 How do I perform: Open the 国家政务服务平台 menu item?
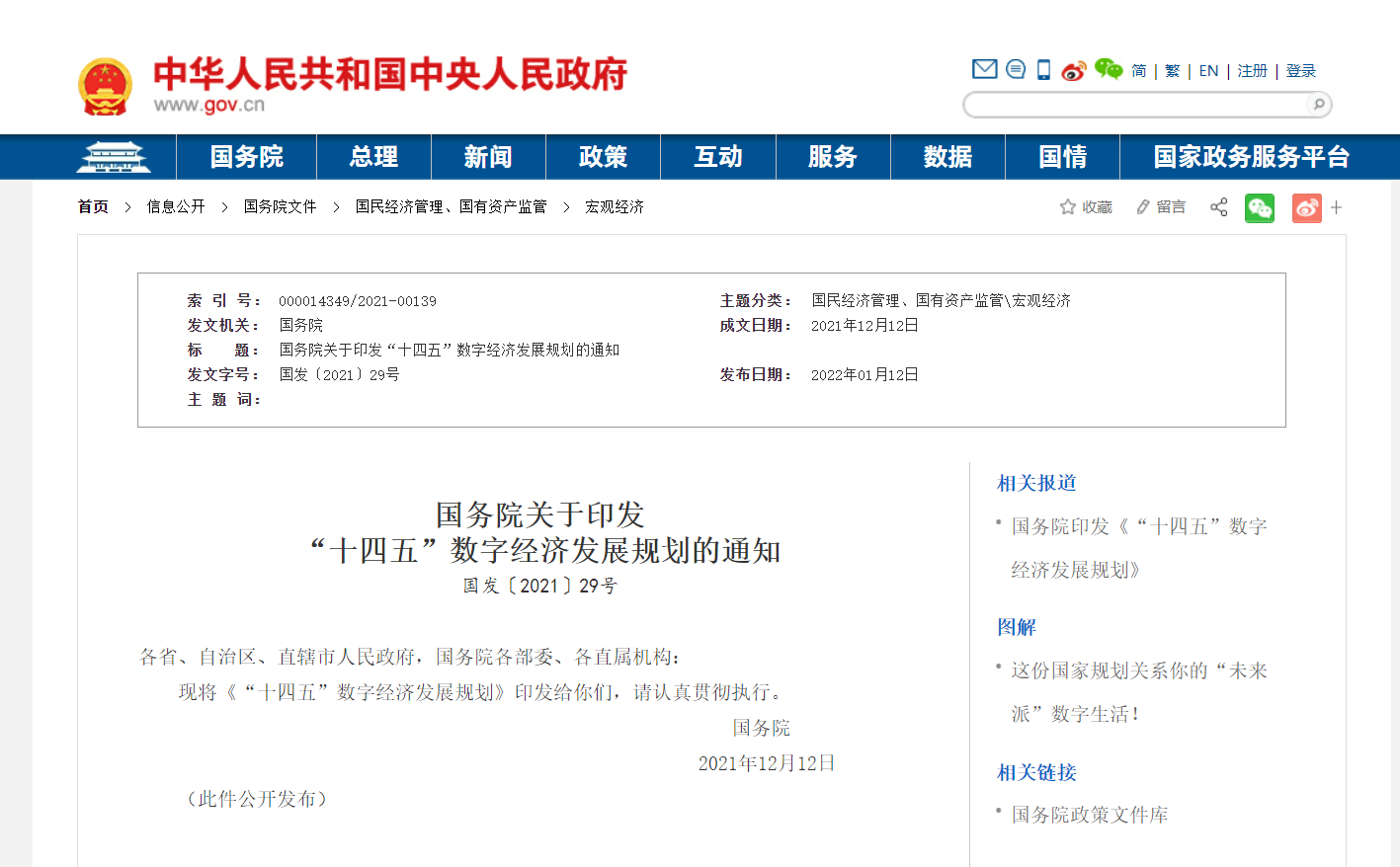click(x=1251, y=157)
